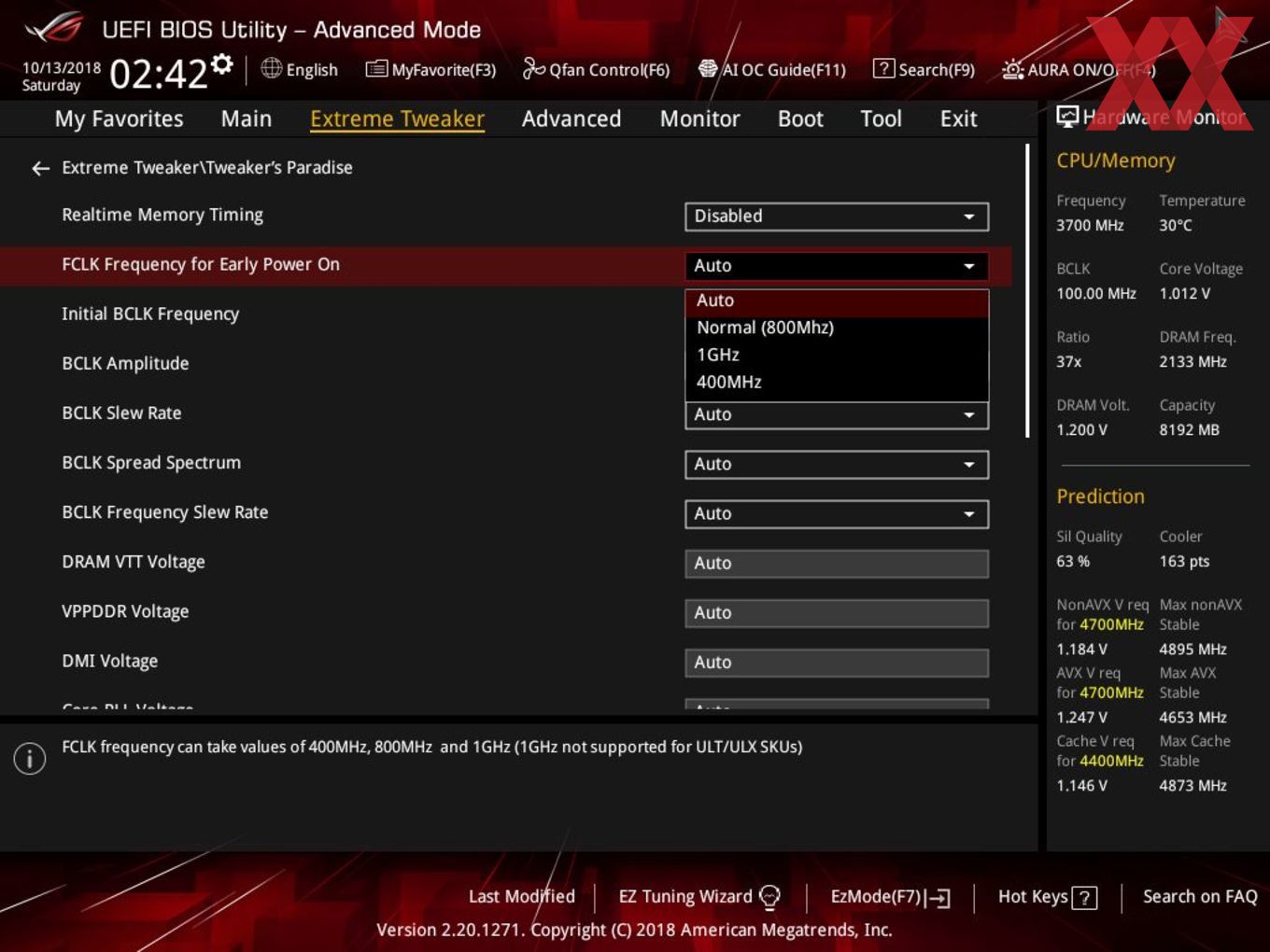The width and height of the screenshot is (1270, 952).
Task: Click the 63 % Sil Quality value
Action: click(1073, 561)
